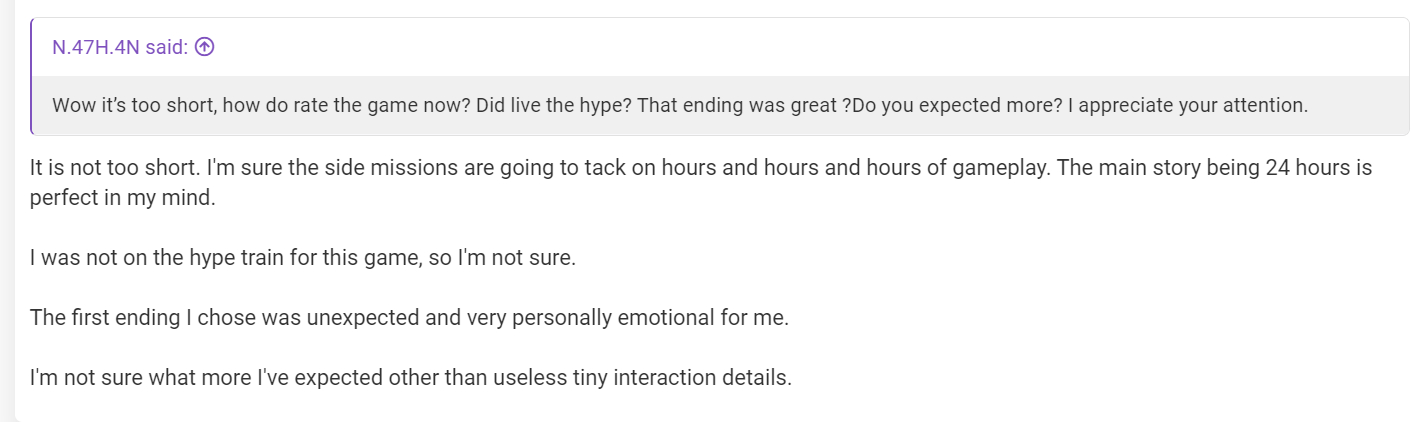
Task: Click the line about the hype train
Action: pos(303,258)
